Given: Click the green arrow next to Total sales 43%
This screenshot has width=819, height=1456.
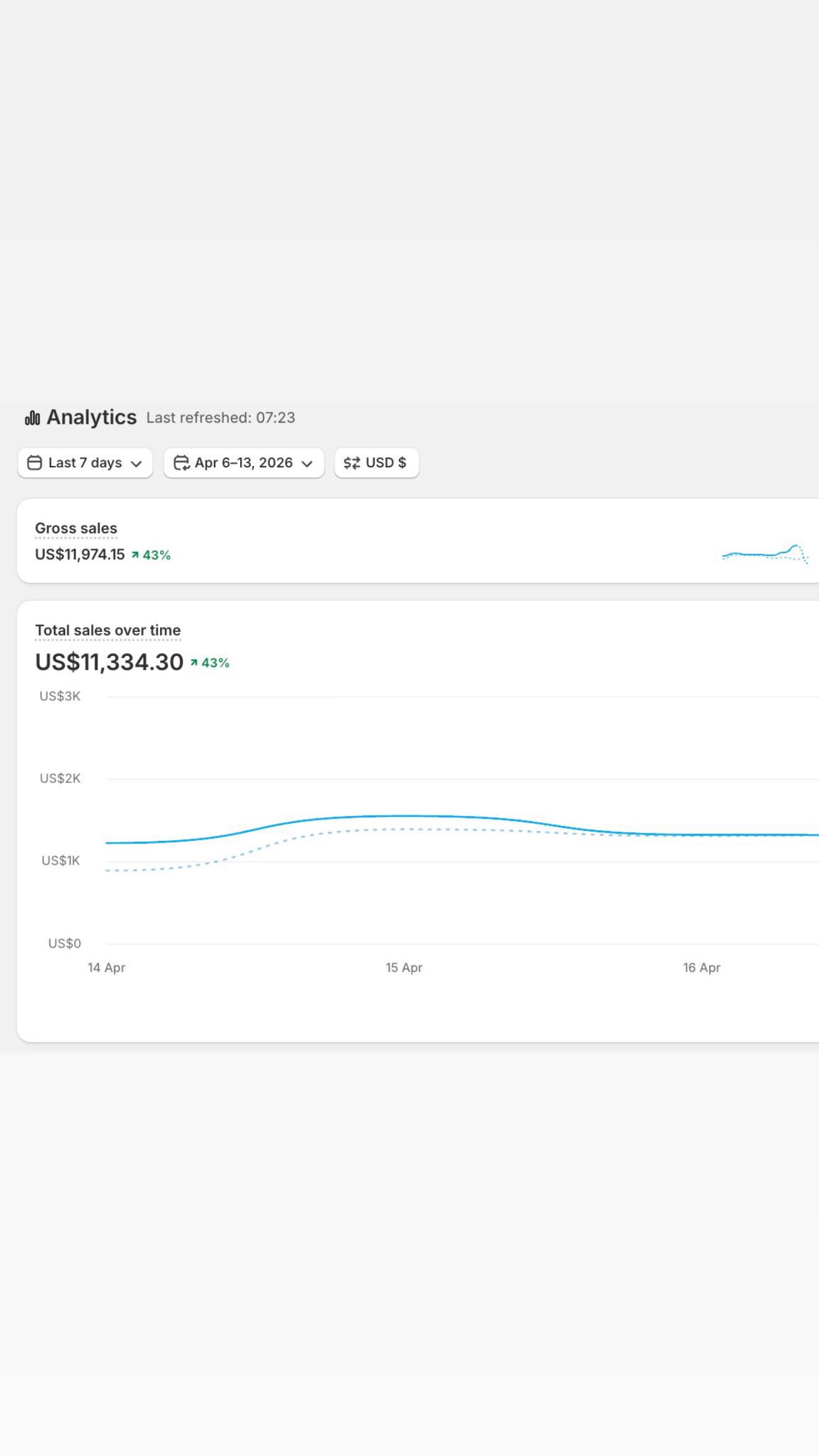Looking at the screenshot, I should 194,663.
